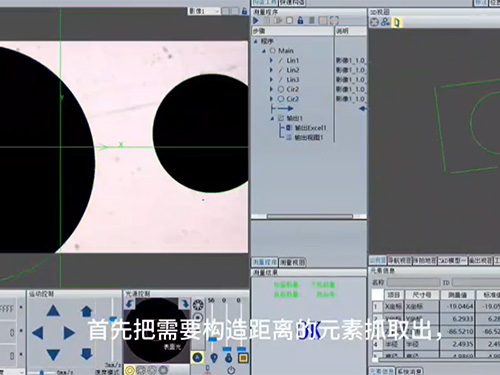This screenshot has width=500, height=375.
Task: Toggle the yellow highlighted auto light icon
Action: click(x=198, y=358)
